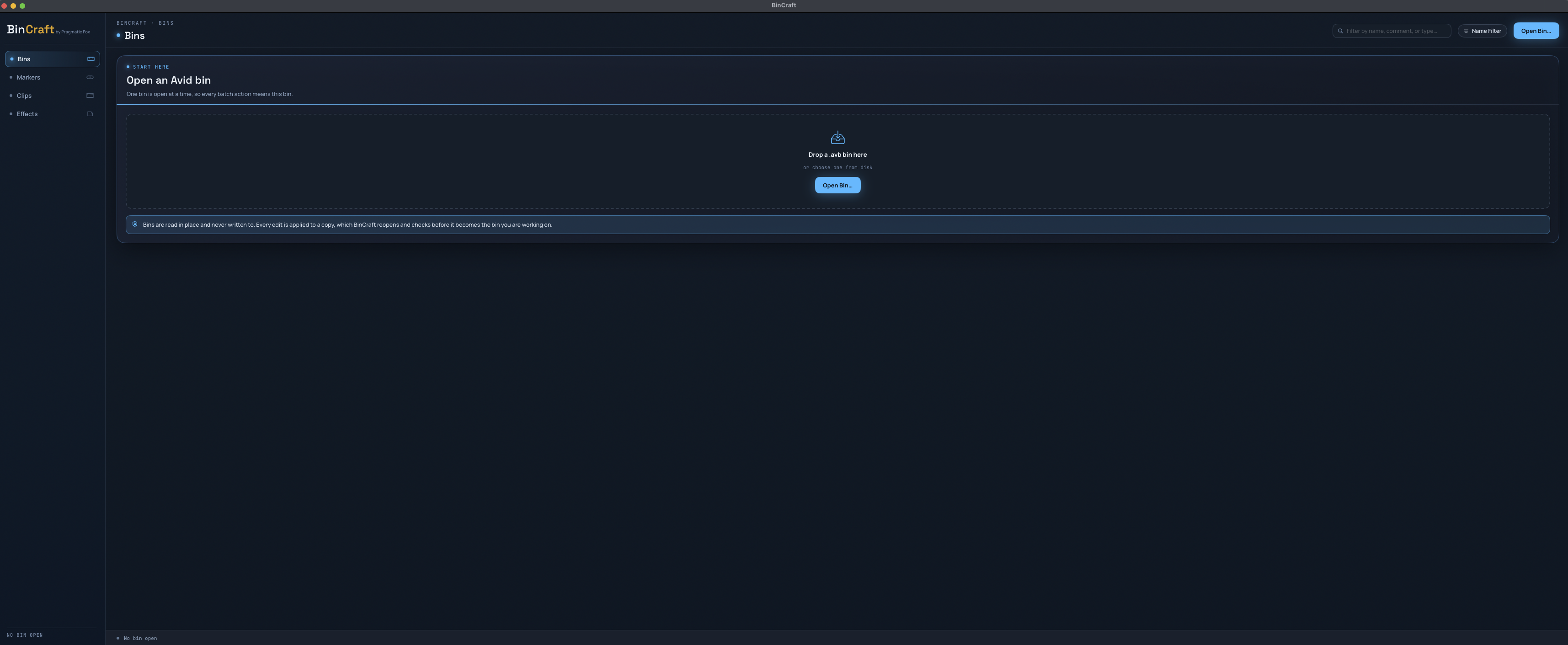Click the 'START HERE' label

click(x=151, y=67)
